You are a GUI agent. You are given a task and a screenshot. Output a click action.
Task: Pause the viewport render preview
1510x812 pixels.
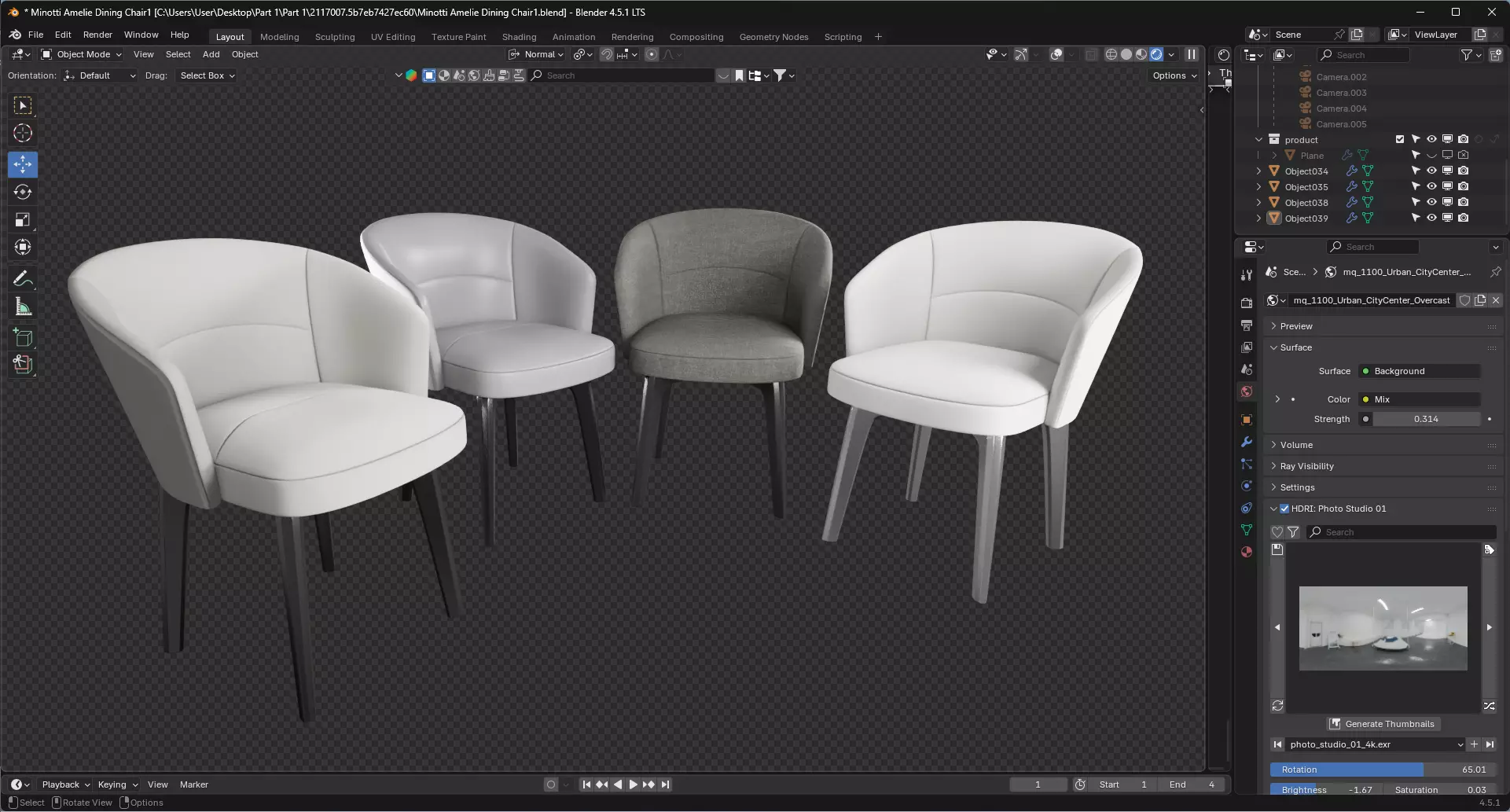pos(1192,54)
